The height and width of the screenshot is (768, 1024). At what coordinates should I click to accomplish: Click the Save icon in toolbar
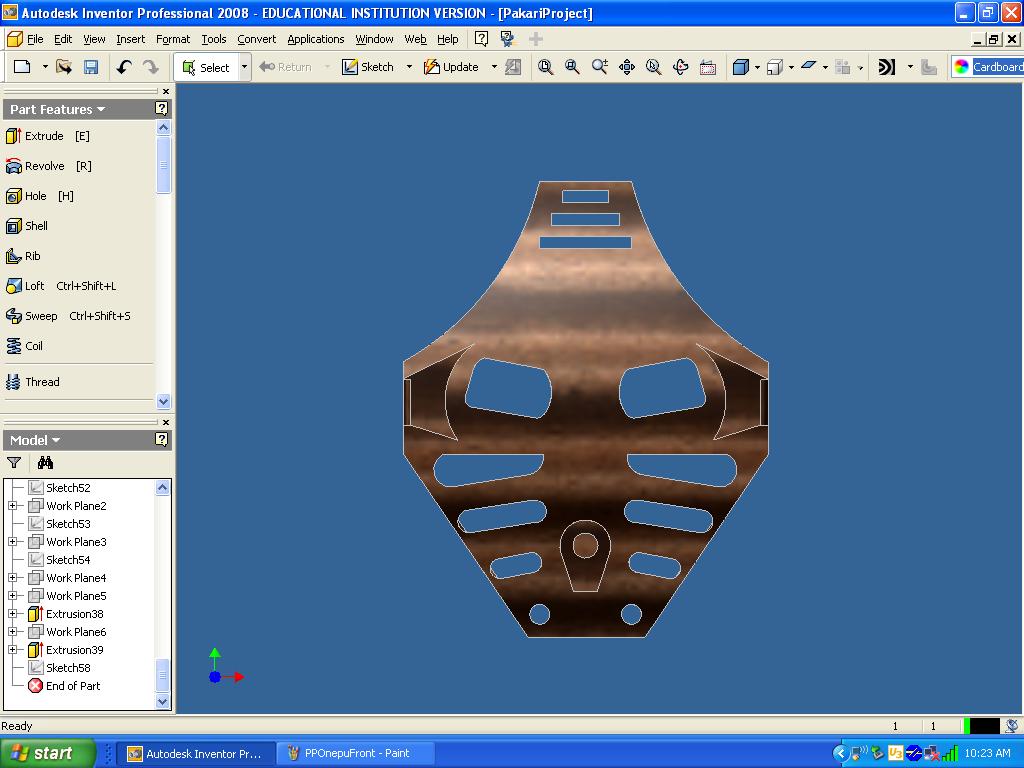tap(91, 67)
